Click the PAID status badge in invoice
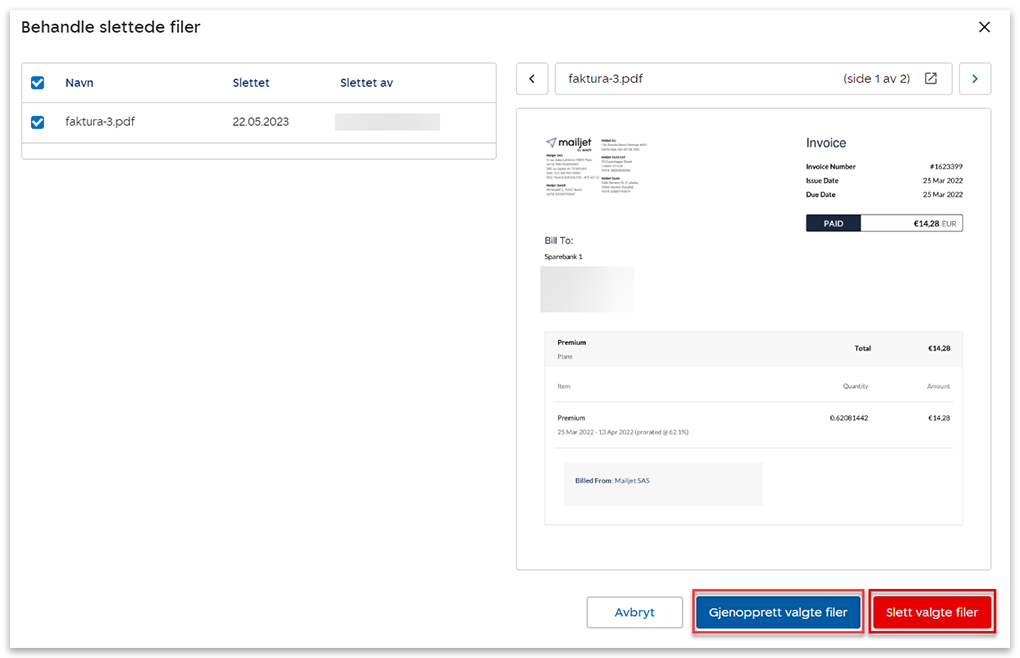The height and width of the screenshot is (658, 1020). (833, 224)
